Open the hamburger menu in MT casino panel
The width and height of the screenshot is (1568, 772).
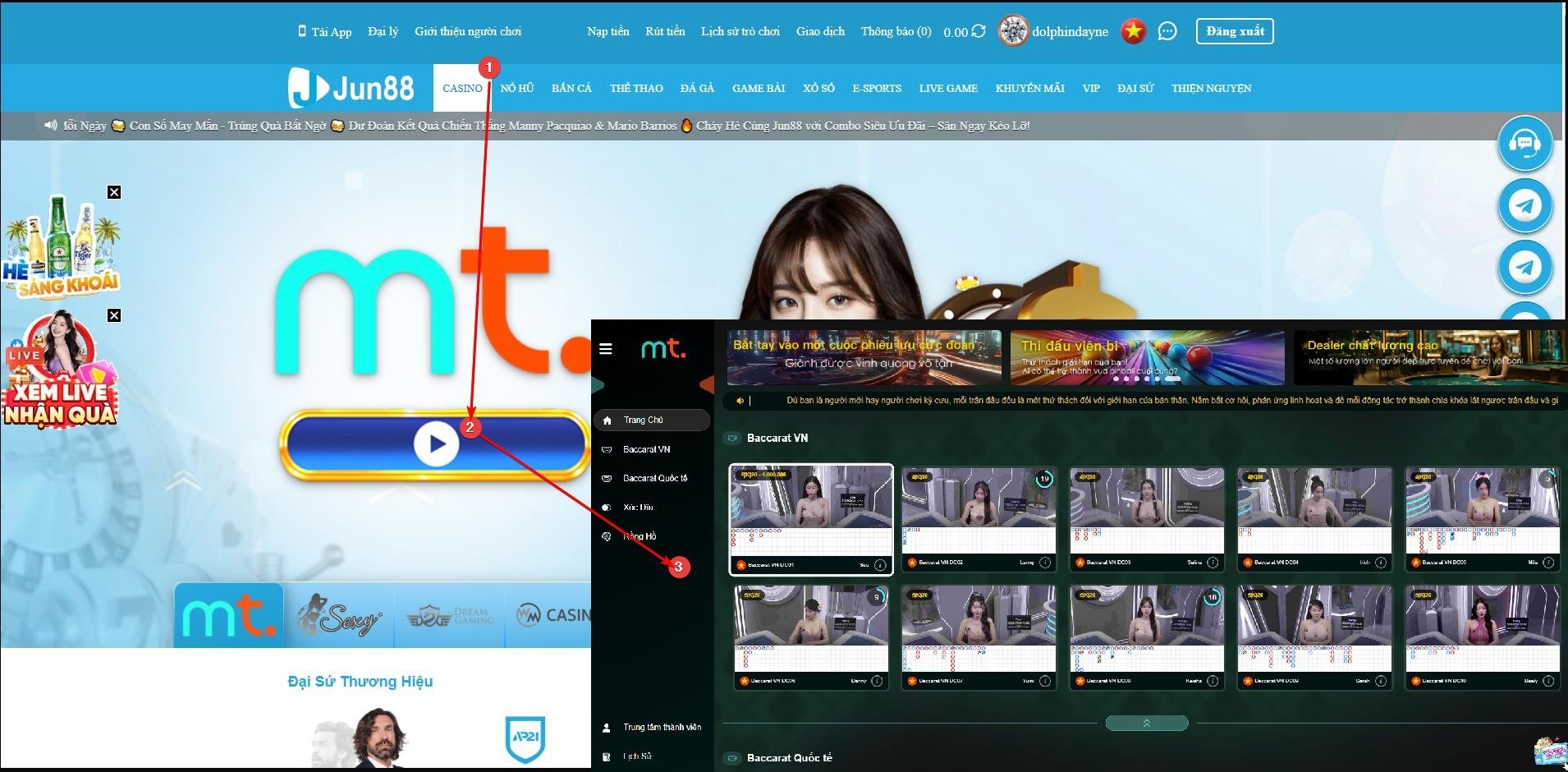coord(606,349)
